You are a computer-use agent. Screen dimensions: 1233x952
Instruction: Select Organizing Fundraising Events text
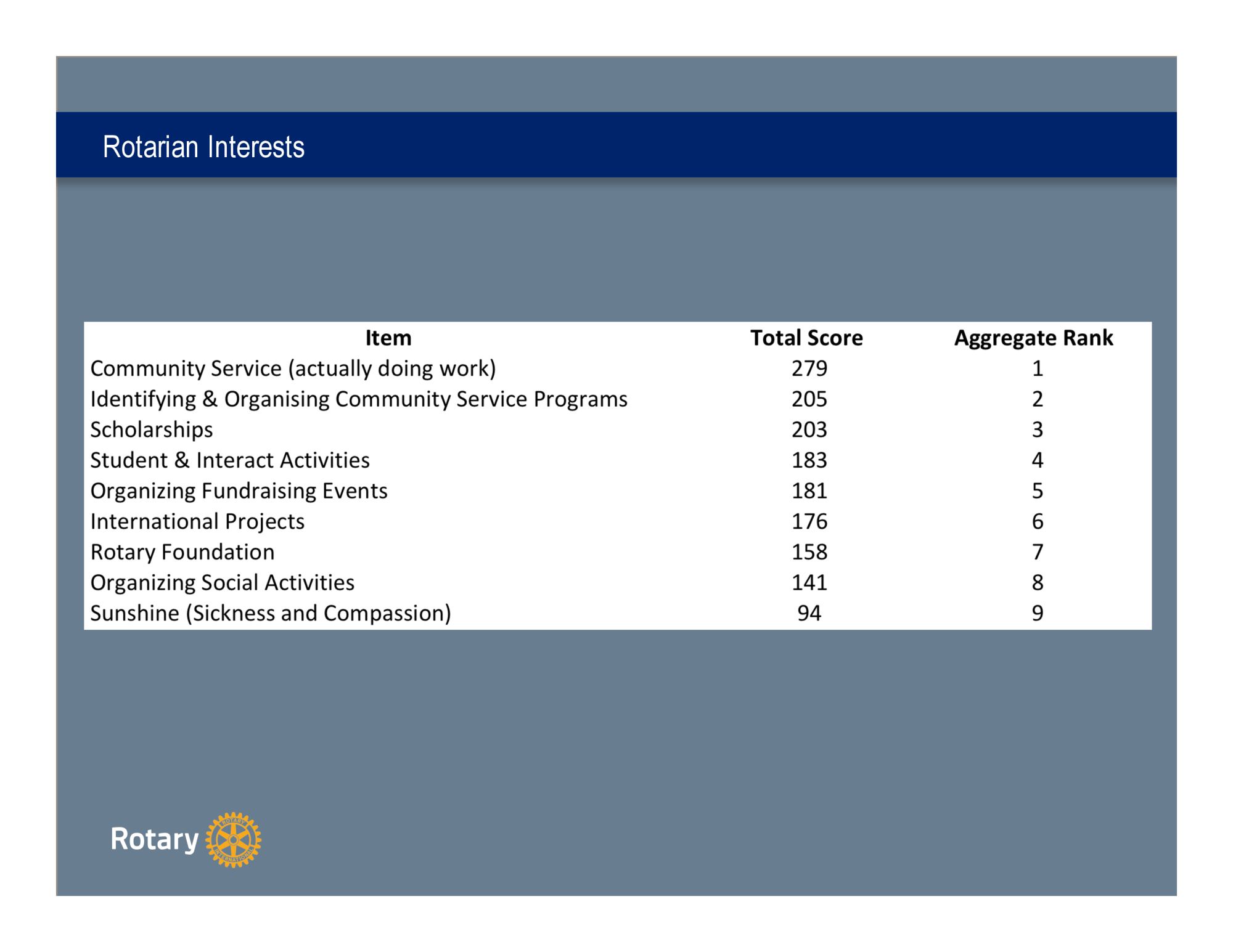(239, 491)
